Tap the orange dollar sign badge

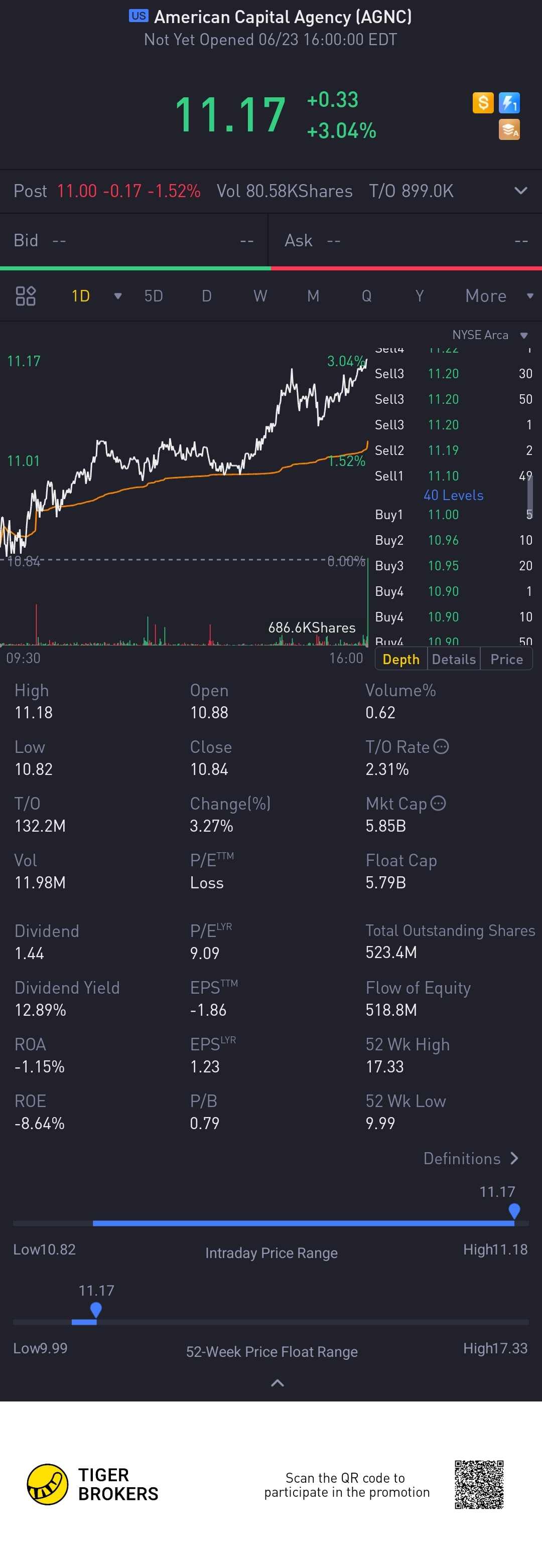(482, 102)
